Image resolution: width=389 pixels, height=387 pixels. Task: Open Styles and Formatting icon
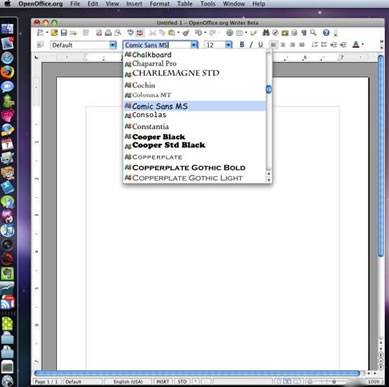40,45
